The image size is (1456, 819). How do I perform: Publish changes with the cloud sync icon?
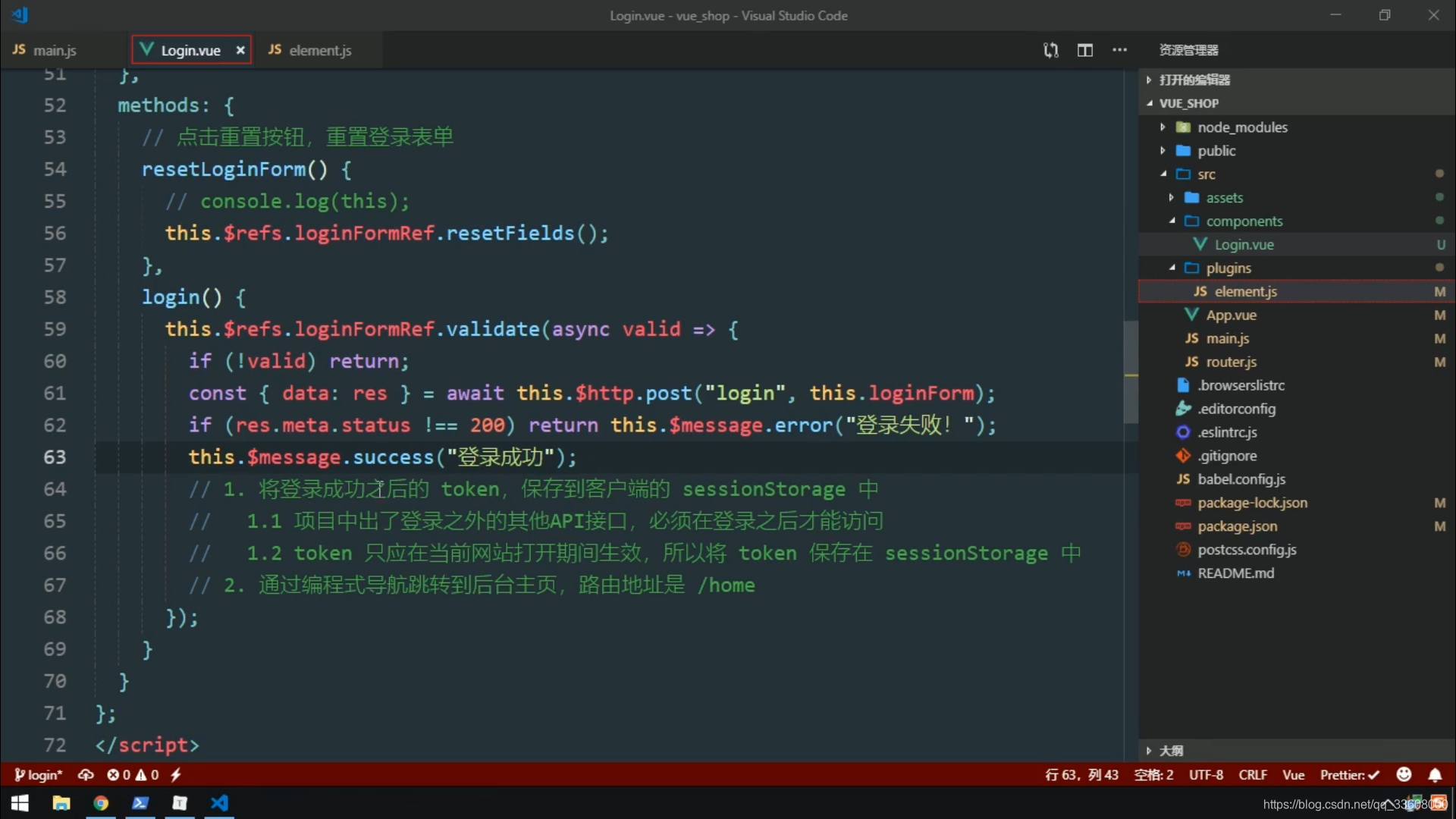[86, 775]
